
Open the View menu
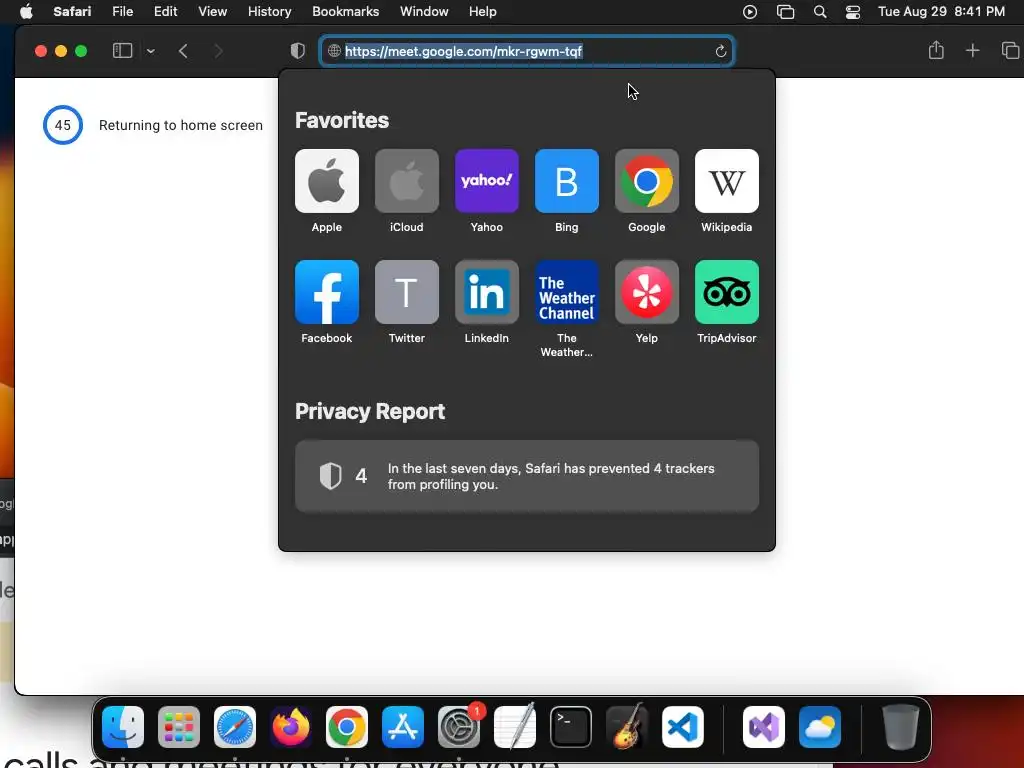(x=212, y=12)
